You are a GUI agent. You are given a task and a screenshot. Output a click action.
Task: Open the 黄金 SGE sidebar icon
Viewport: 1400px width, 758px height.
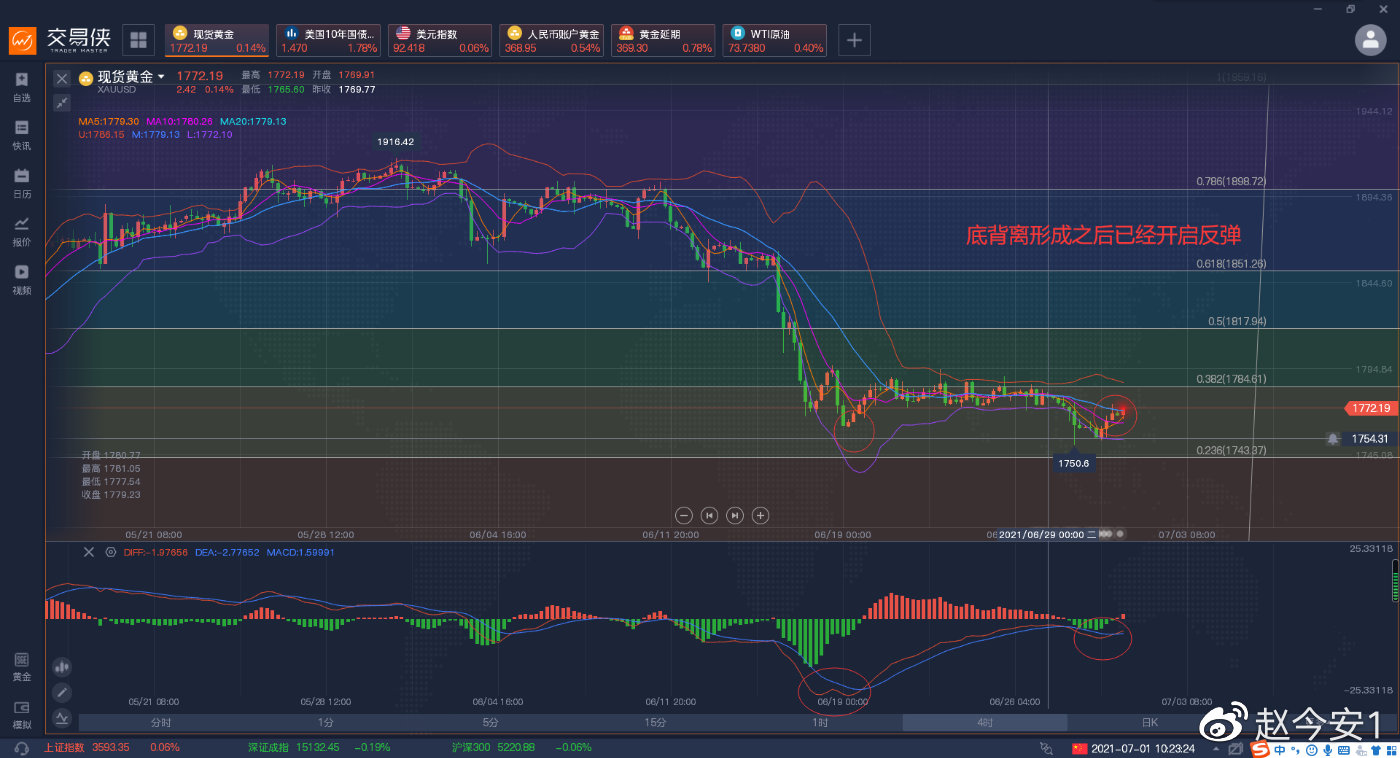[x=22, y=660]
